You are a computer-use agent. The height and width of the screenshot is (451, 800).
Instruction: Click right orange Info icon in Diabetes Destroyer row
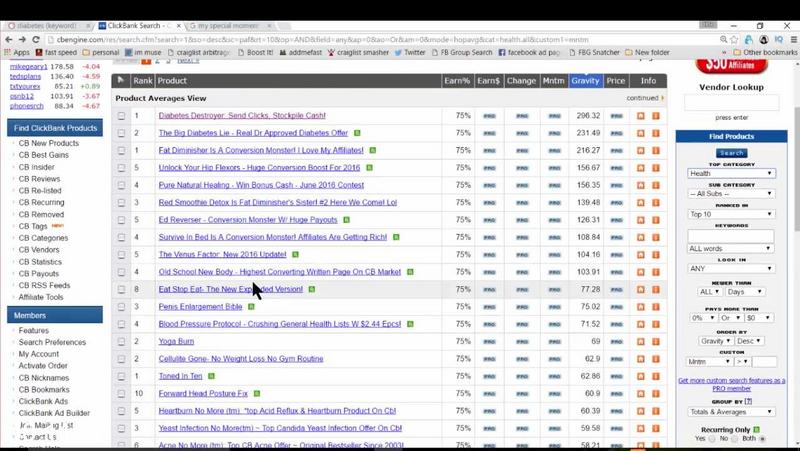[x=656, y=116]
